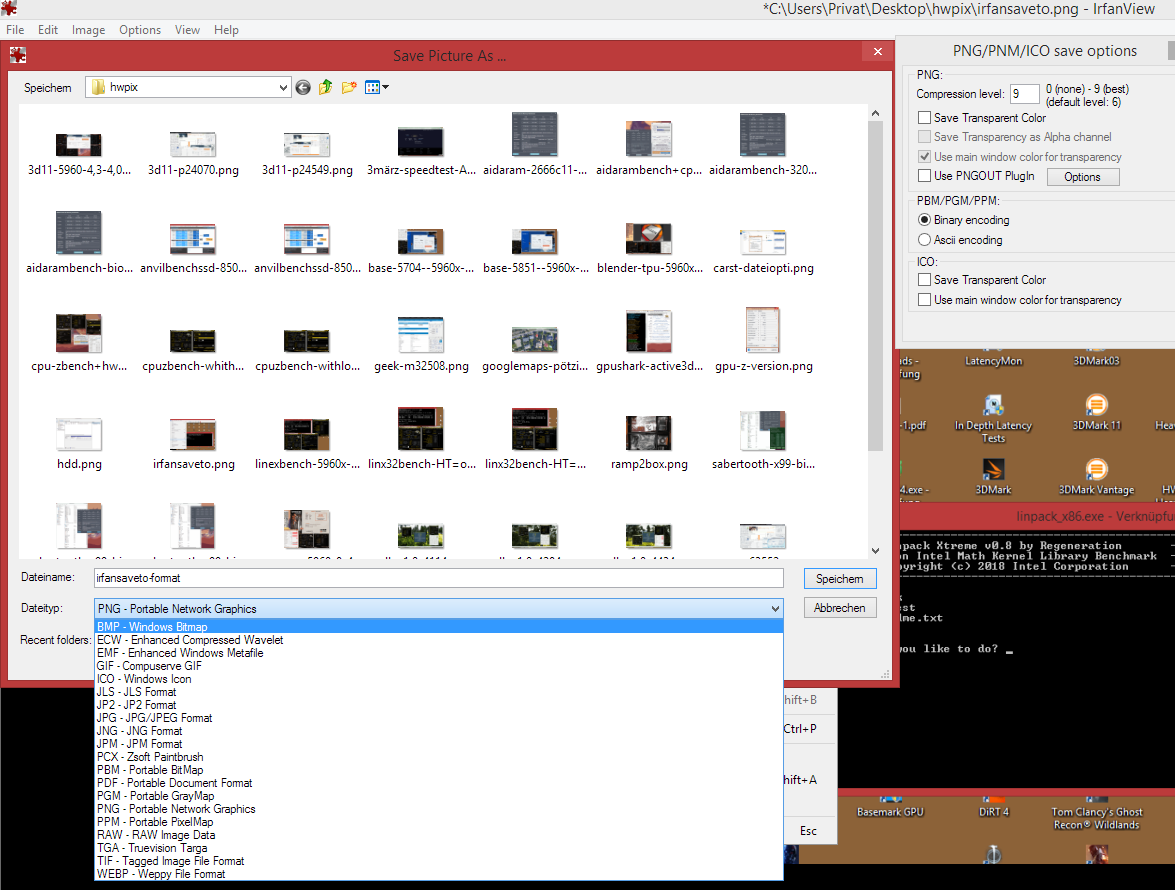Click the Abbrechen cancel button
The width and height of the screenshot is (1175, 890).
click(x=840, y=608)
